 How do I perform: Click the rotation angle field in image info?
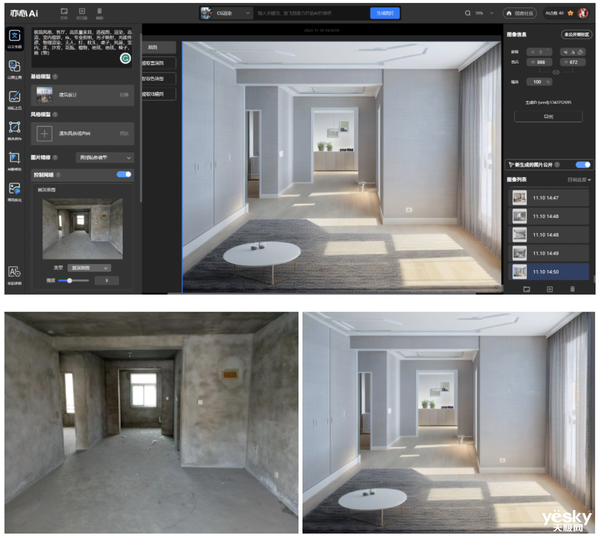coord(539,52)
